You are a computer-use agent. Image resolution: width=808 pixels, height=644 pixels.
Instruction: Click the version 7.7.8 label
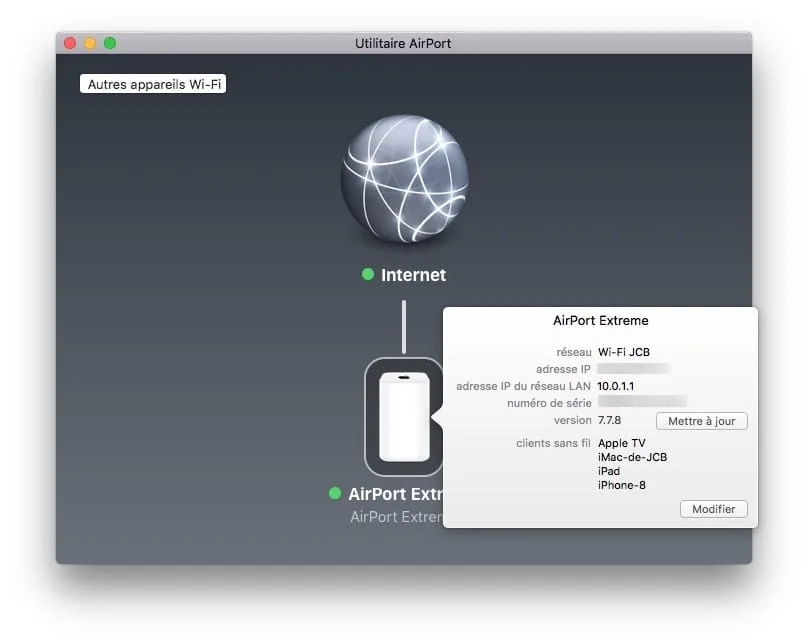(x=611, y=420)
